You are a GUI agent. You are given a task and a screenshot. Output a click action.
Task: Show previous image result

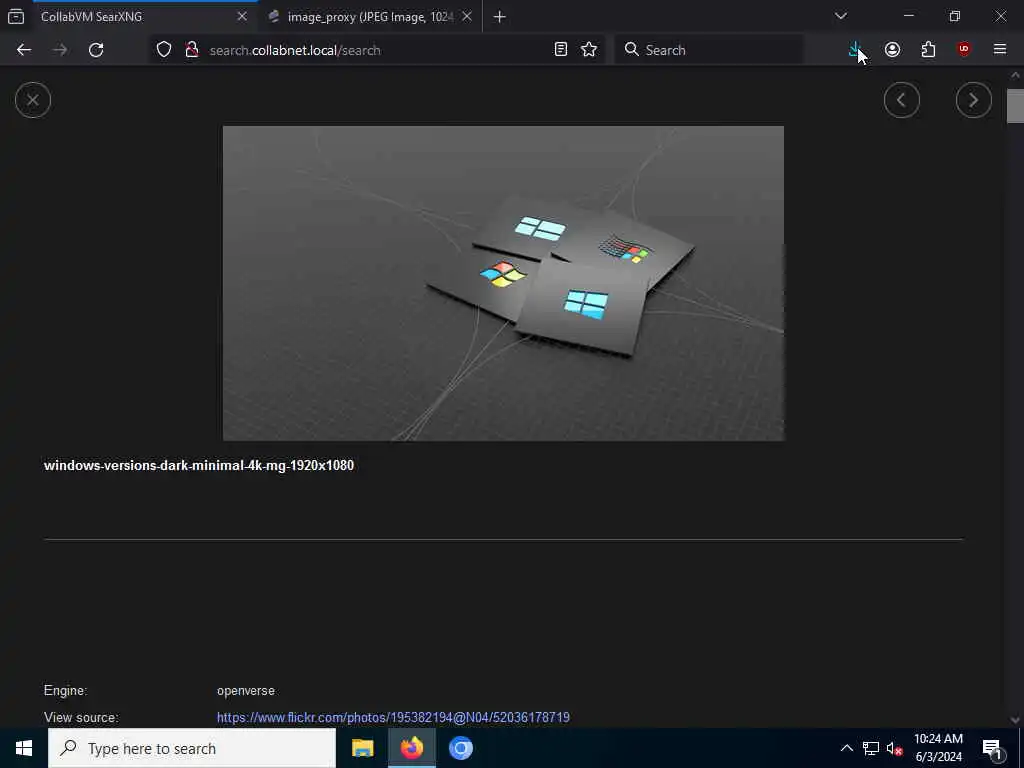tap(901, 100)
